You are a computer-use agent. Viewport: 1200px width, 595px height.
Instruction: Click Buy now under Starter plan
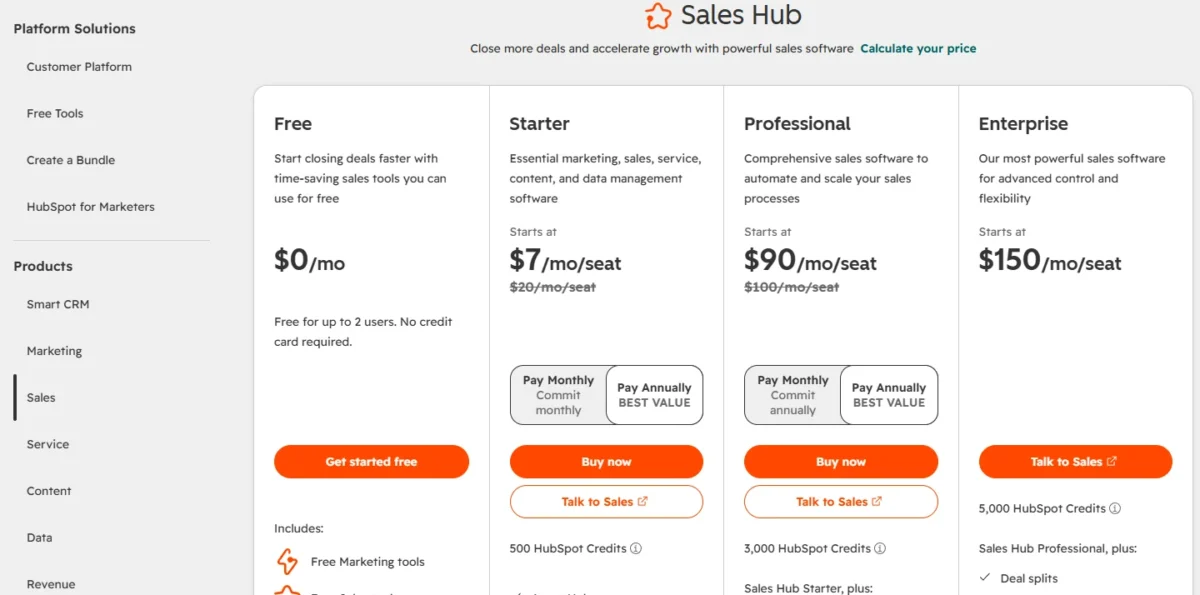coord(606,461)
